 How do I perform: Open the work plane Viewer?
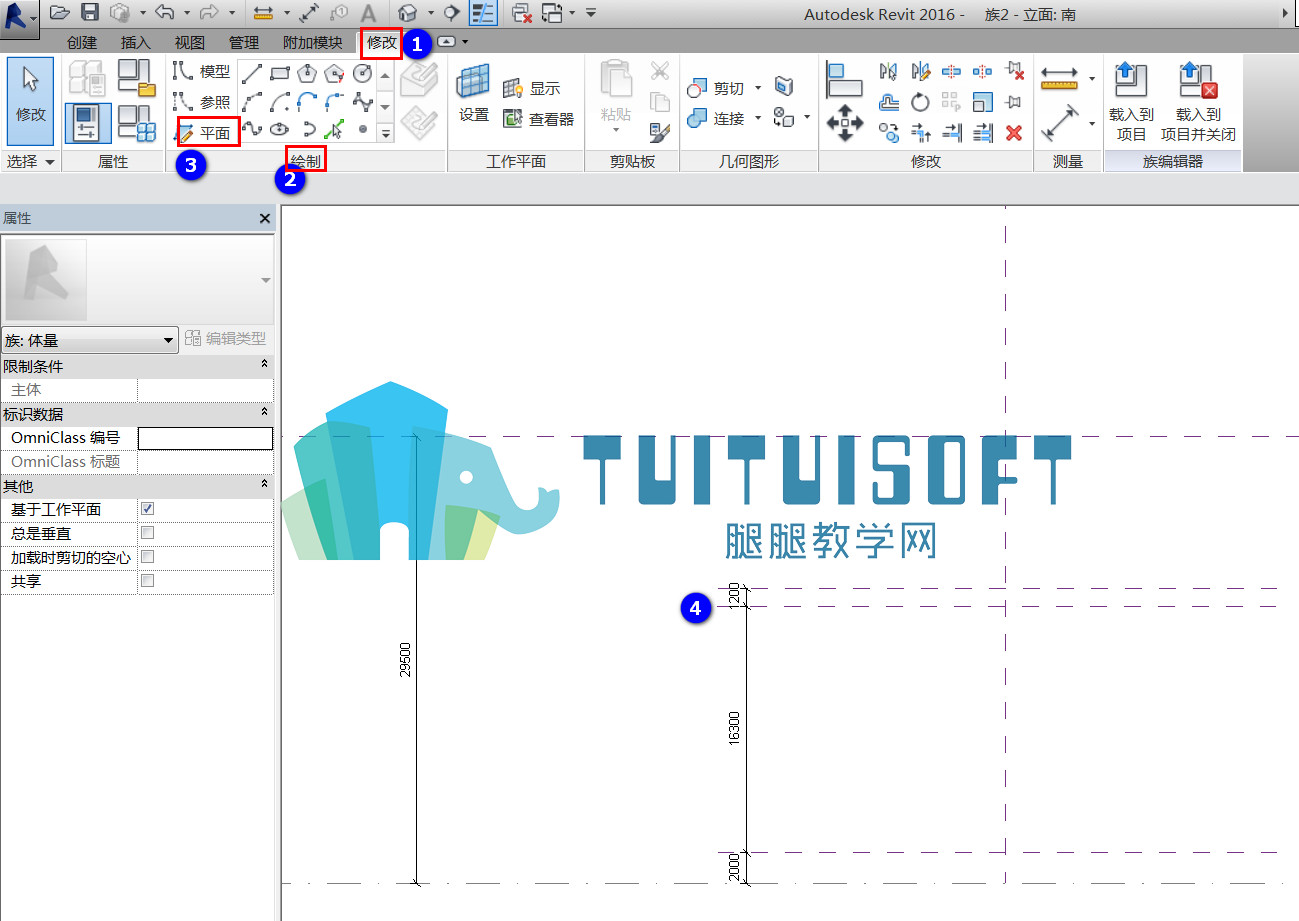point(538,119)
